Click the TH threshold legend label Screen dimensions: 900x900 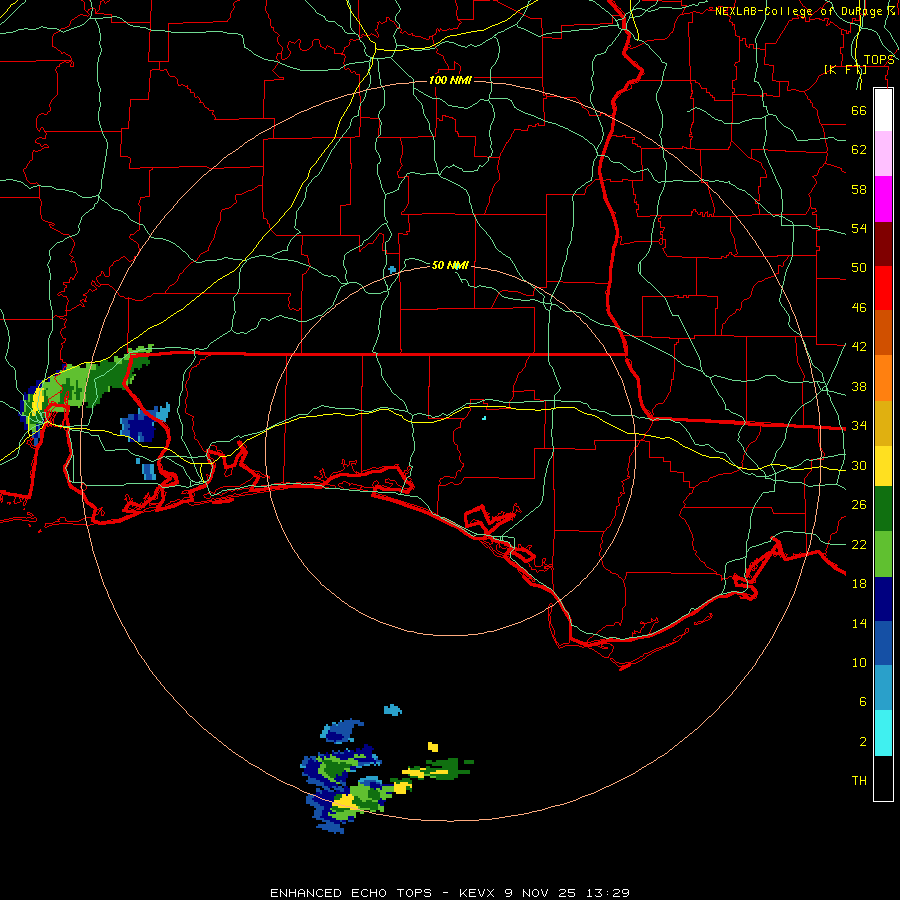859,781
